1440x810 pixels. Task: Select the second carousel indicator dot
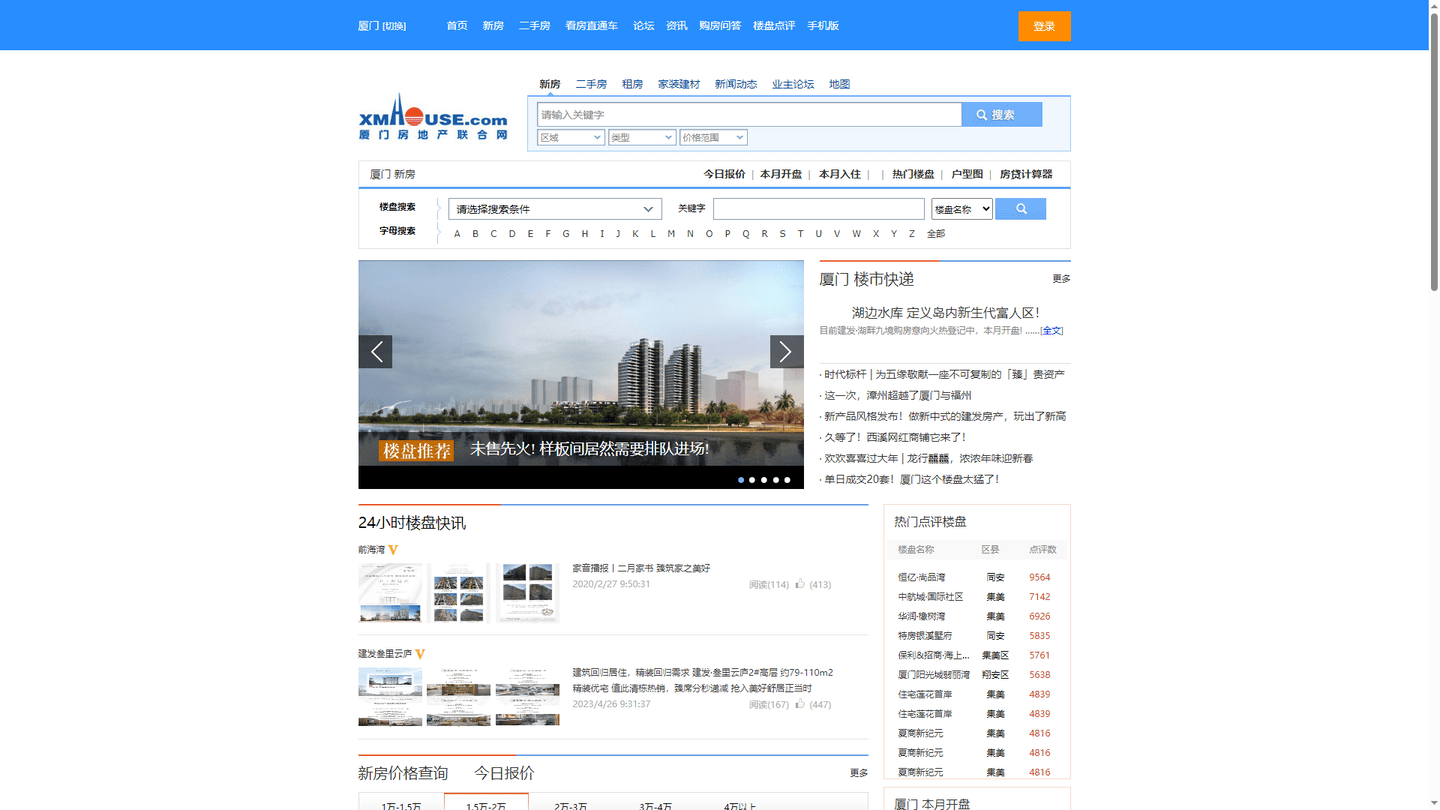click(x=752, y=480)
